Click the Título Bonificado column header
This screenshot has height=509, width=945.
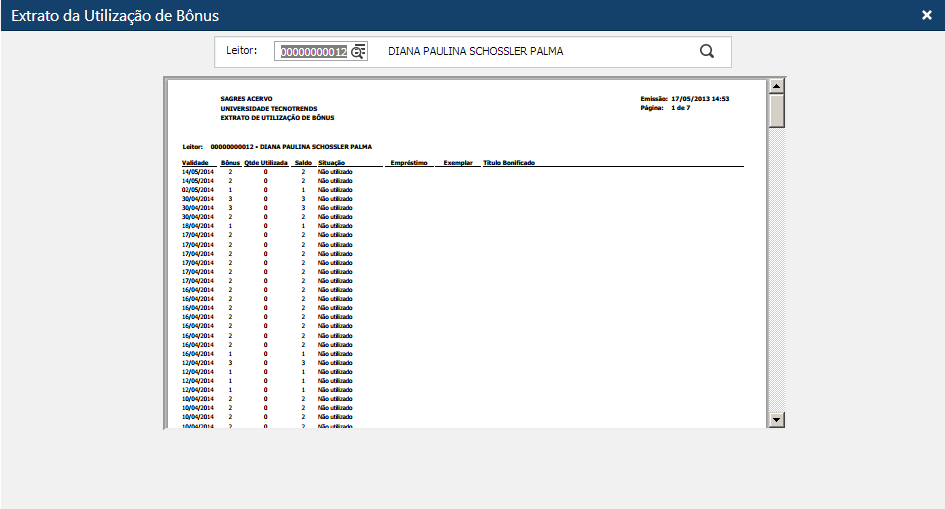tap(509, 162)
